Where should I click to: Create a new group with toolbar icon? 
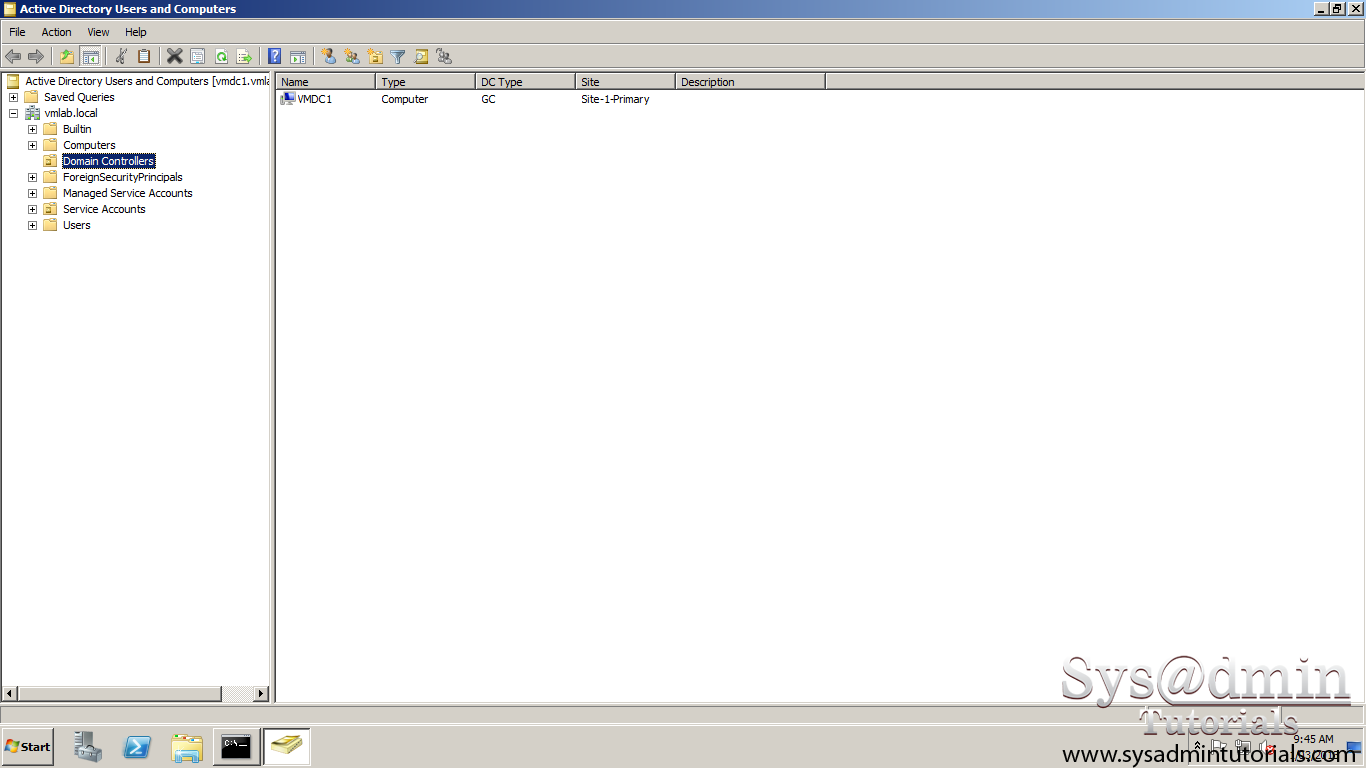tap(352, 57)
